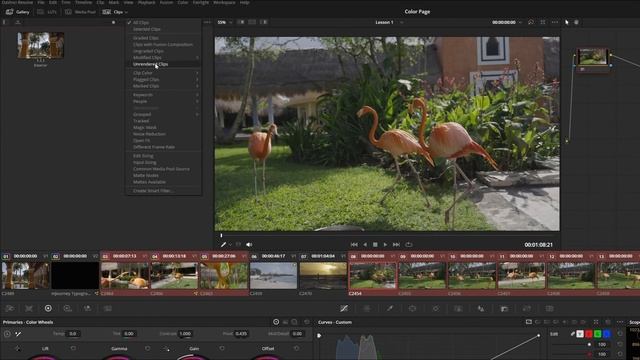Screen dimensions: 640x360
Task: Click the Contrast value field 1.000
Action: click(185, 333)
